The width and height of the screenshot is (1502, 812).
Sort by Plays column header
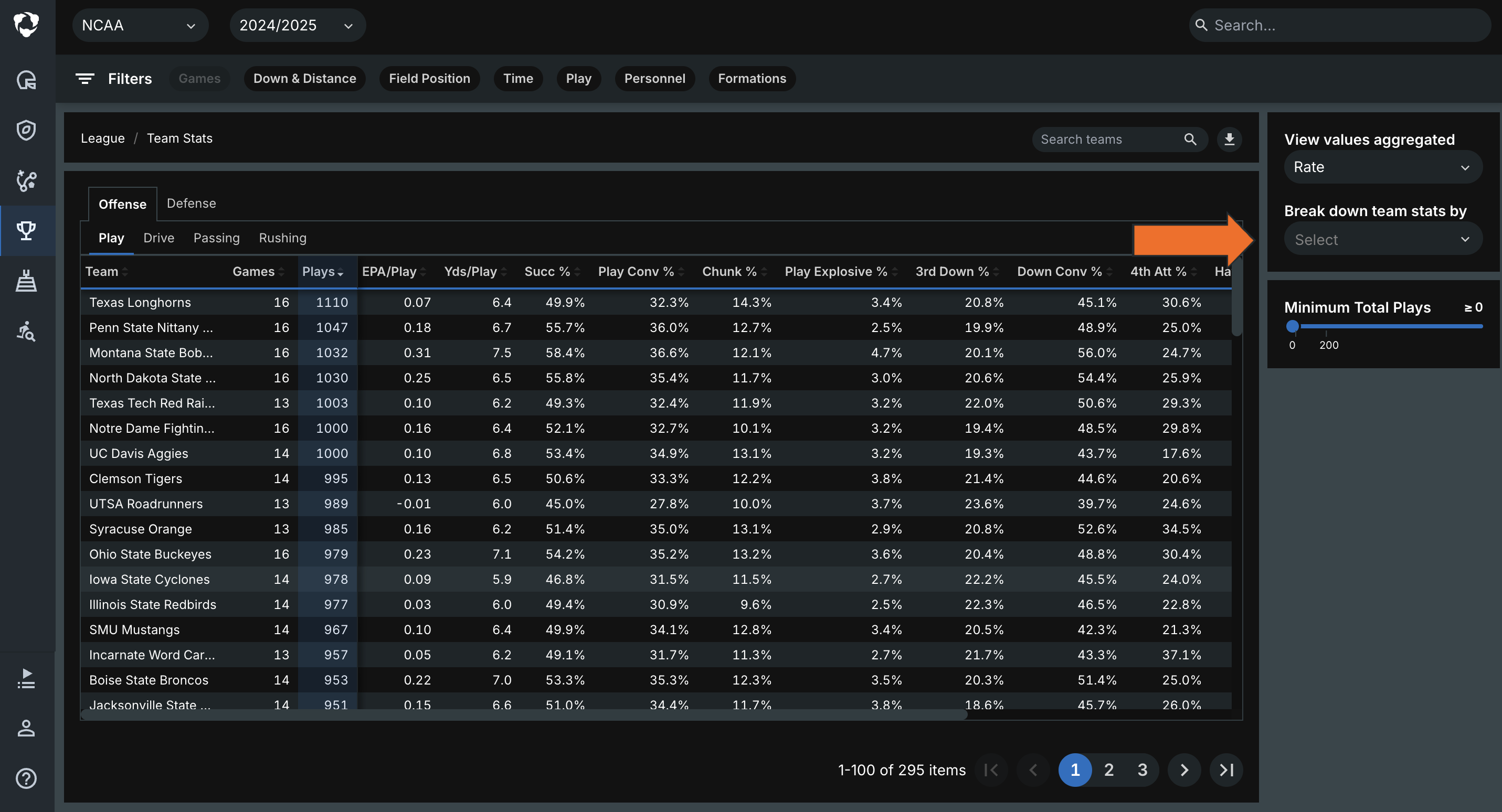[x=322, y=272]
